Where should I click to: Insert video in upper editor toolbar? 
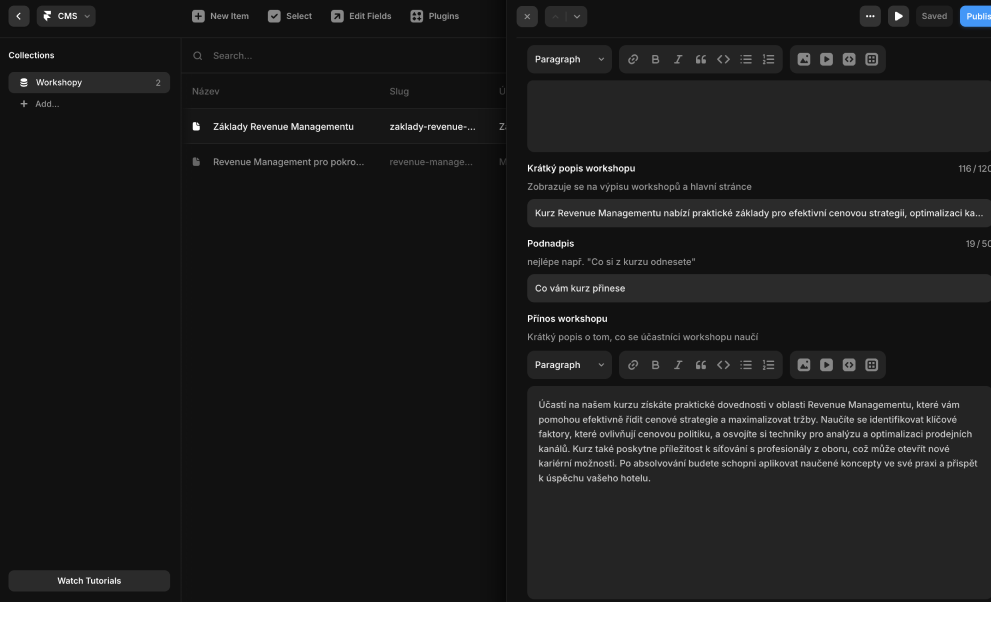point(827,59)
